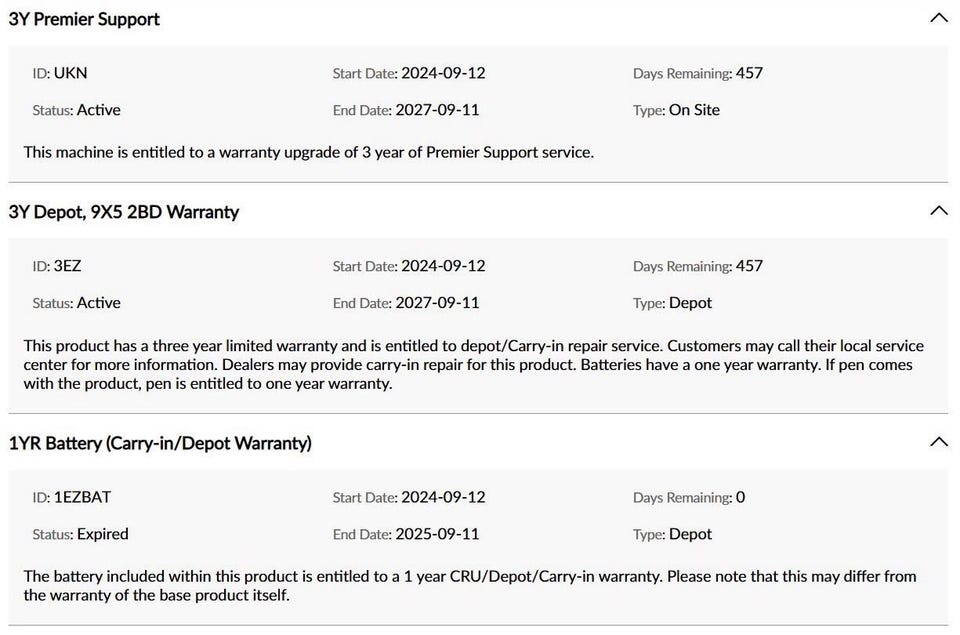Click the Premier Support warranty upgrade description
The height and width of the screenshot is (635, 960).
pos(309,152)
